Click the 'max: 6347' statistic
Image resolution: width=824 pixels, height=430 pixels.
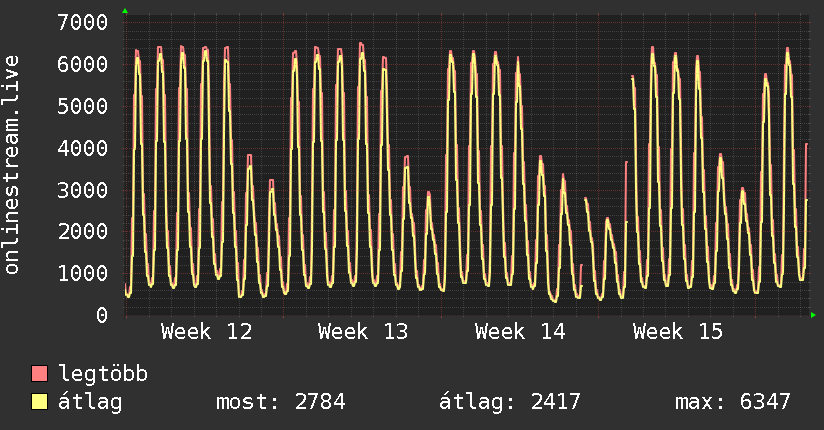(x=733, y=402)
